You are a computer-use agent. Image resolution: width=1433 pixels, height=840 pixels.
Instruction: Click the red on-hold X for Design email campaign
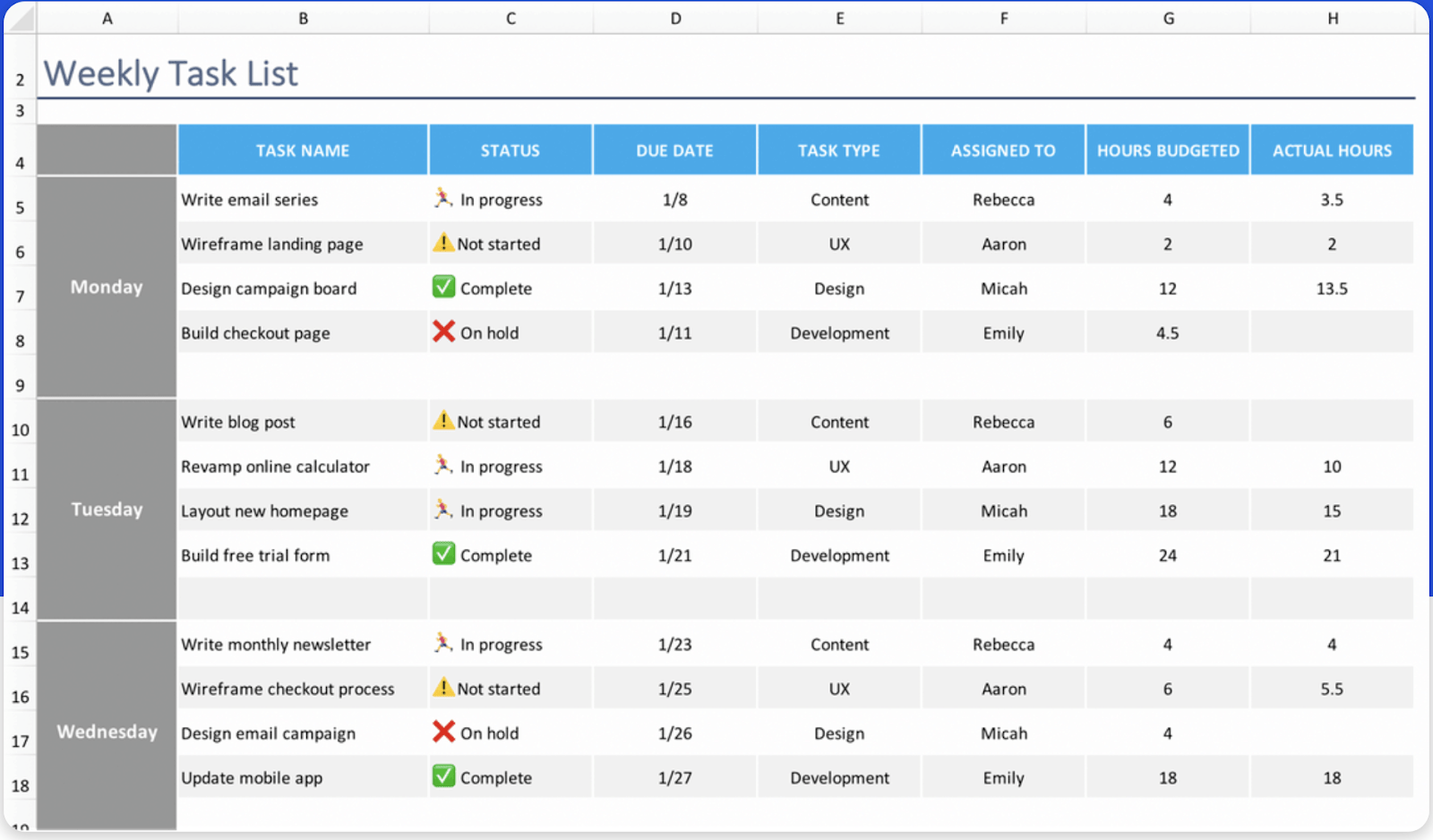click(x=442, y=733)
